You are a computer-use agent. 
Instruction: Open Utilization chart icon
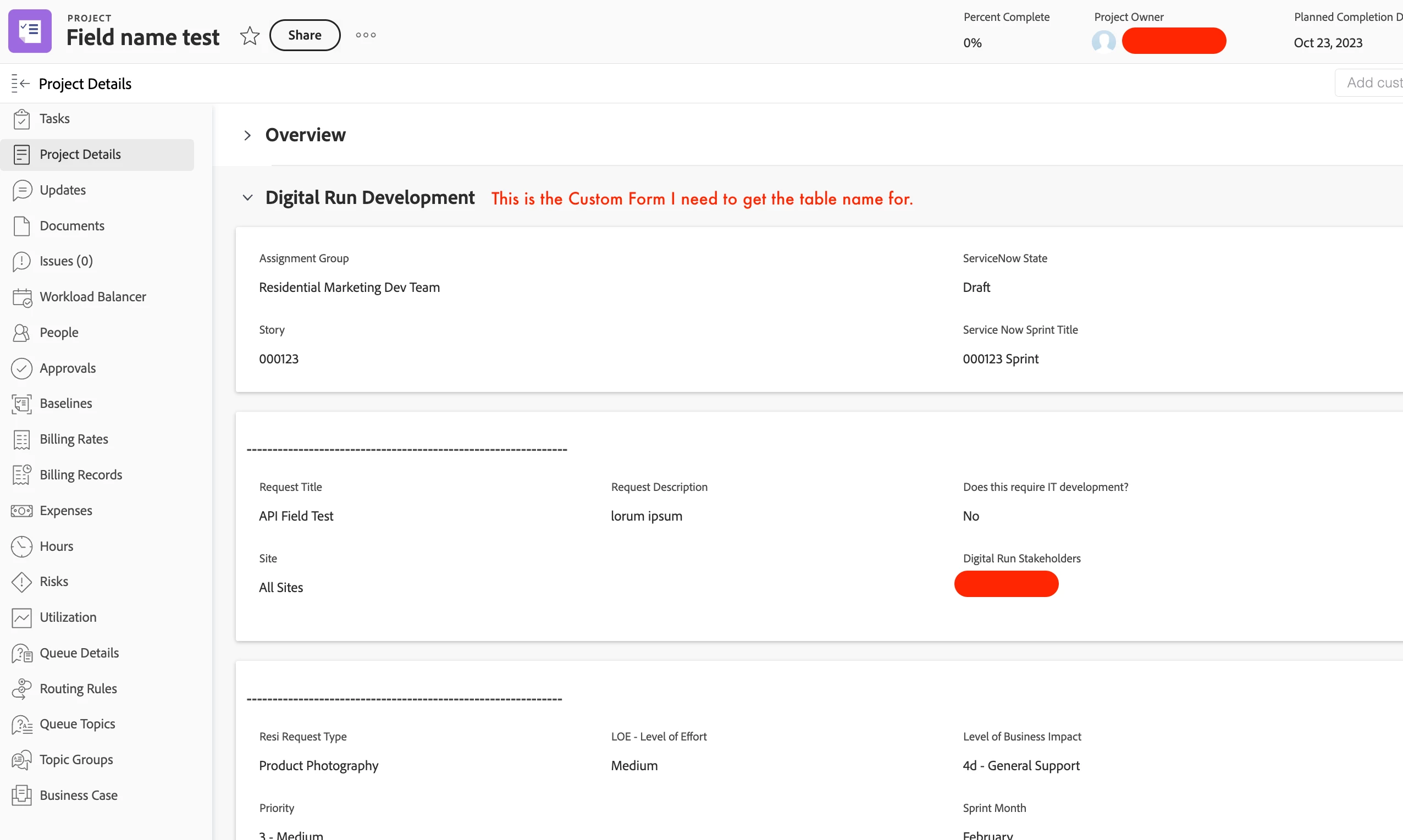coord(21,617)
